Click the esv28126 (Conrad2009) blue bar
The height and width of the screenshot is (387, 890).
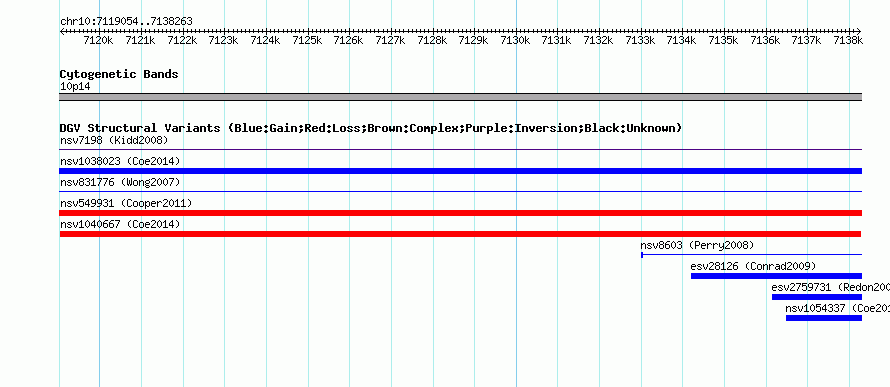point(776,276)
